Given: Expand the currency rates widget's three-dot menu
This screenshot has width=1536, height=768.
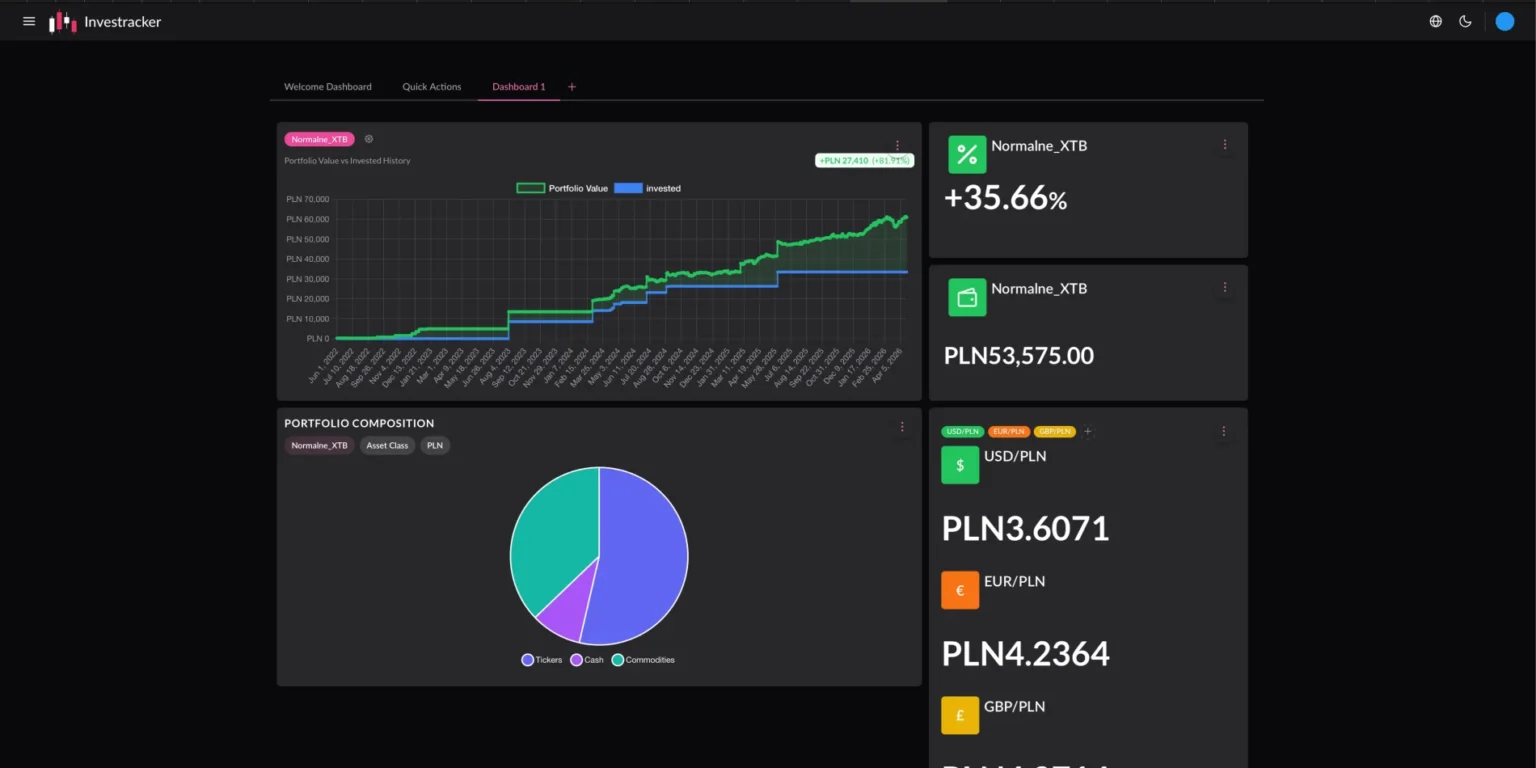Looking at the screenshot, I should 1224,431.
